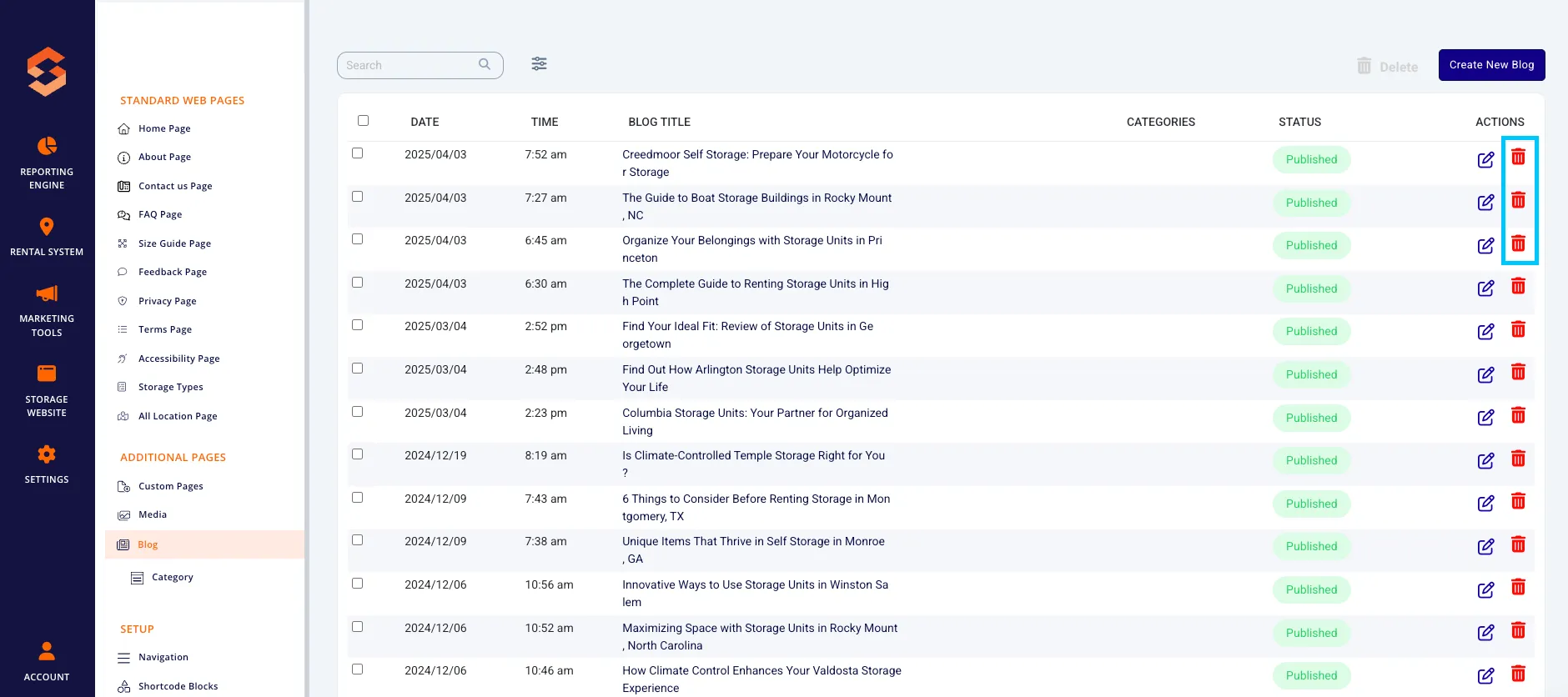1568x697 pixels.
Task: Delete the Winston Salem blog post
Action: coord(1518,587)
